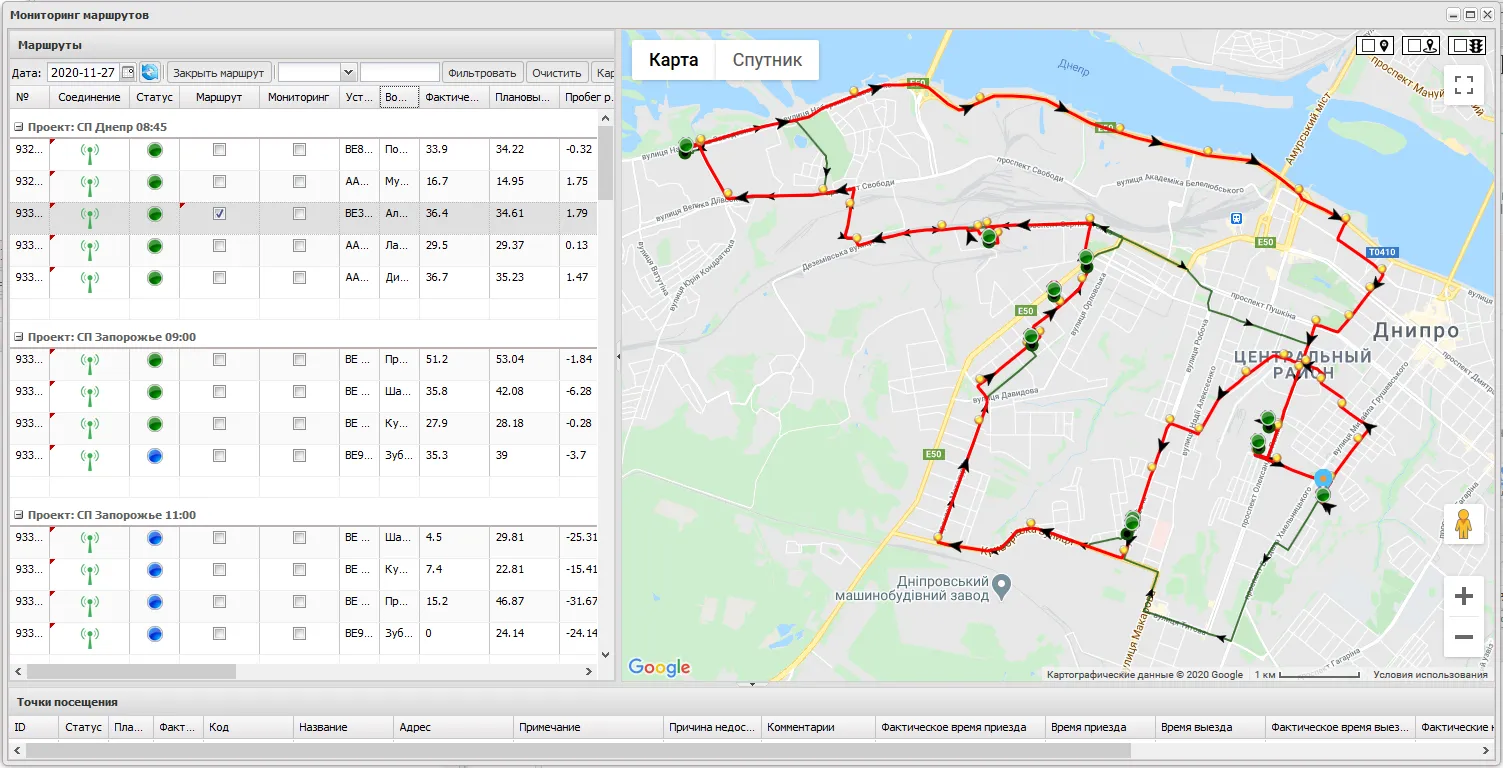Click the Google logo on the map
The height and width of the screenshot is (768, 1503).
point(659,667)
